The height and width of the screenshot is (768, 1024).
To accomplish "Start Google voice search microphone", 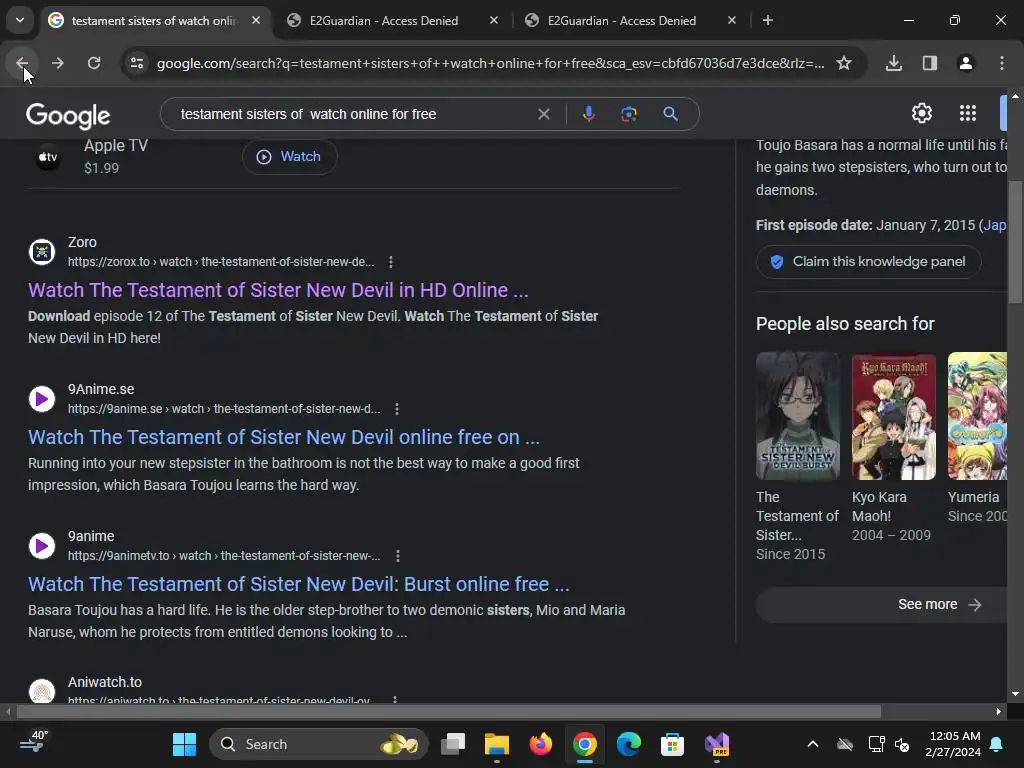I will (588, 114).
